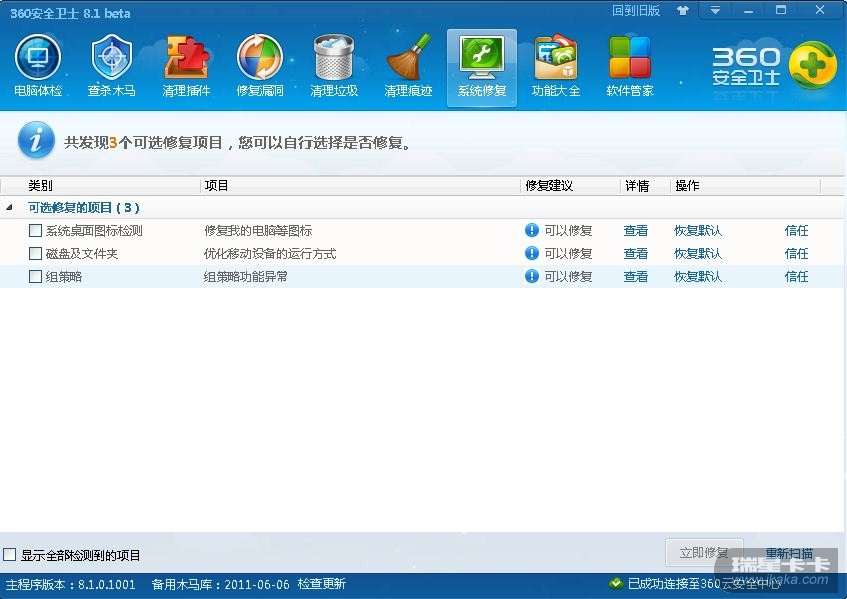Enable 显示全部检测到的项目 checkbox
Viewport: 847px width, 599px height.
pyautogui.click(x=10, y=555)
